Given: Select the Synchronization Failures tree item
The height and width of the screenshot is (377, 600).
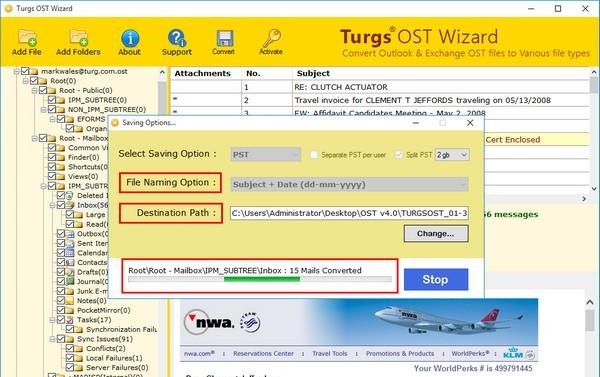Looking at the screenshot, I should 122,330.
